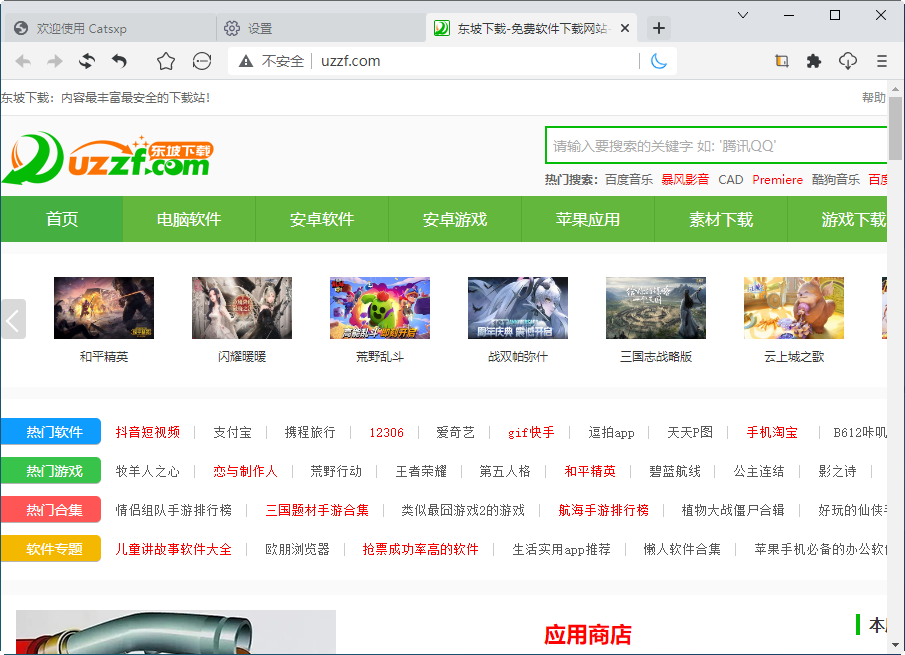Open 电脑软件 navigation item

click(x=189, y=219)
